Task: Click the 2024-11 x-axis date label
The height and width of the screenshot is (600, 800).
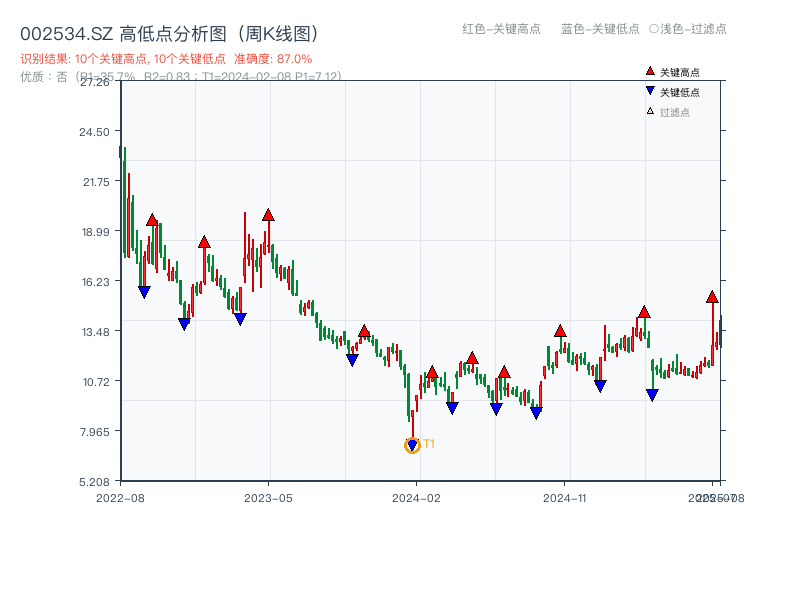Action: click(565, 498)
